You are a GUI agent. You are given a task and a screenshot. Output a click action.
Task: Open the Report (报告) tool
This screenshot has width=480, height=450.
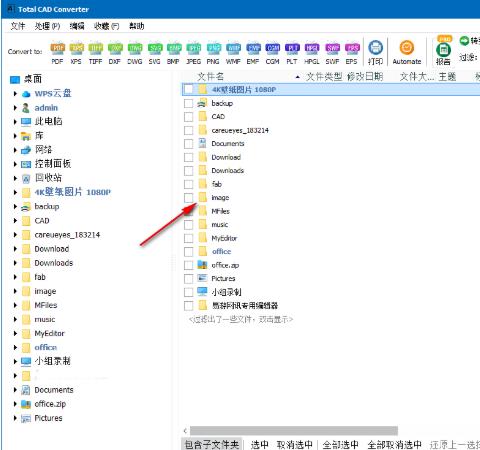(443, 50)
